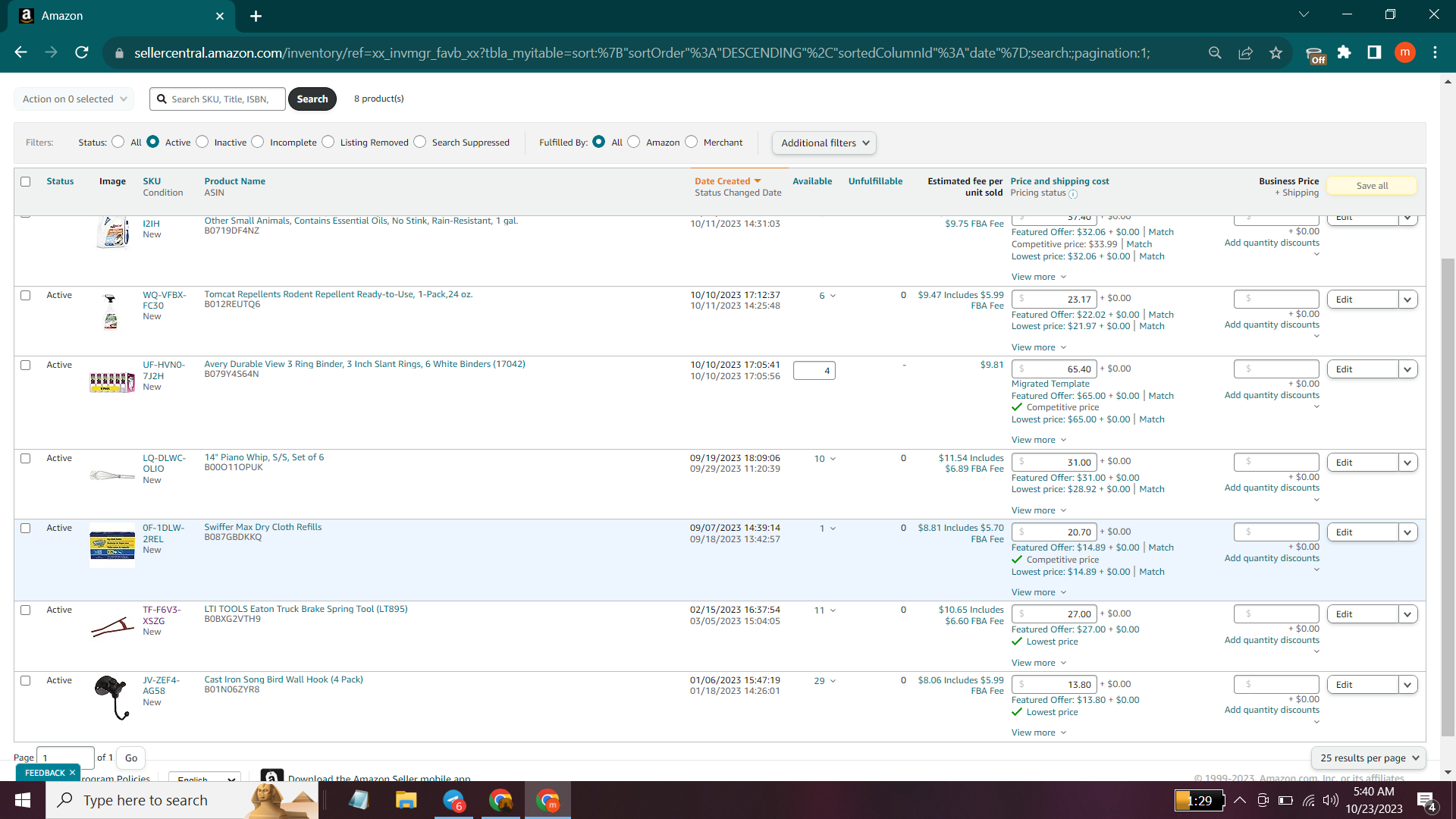The width and height of the screenshot is (1456, 819).
Task: Open the Telegram taskbar icon
Action: (x=453, y=800)
